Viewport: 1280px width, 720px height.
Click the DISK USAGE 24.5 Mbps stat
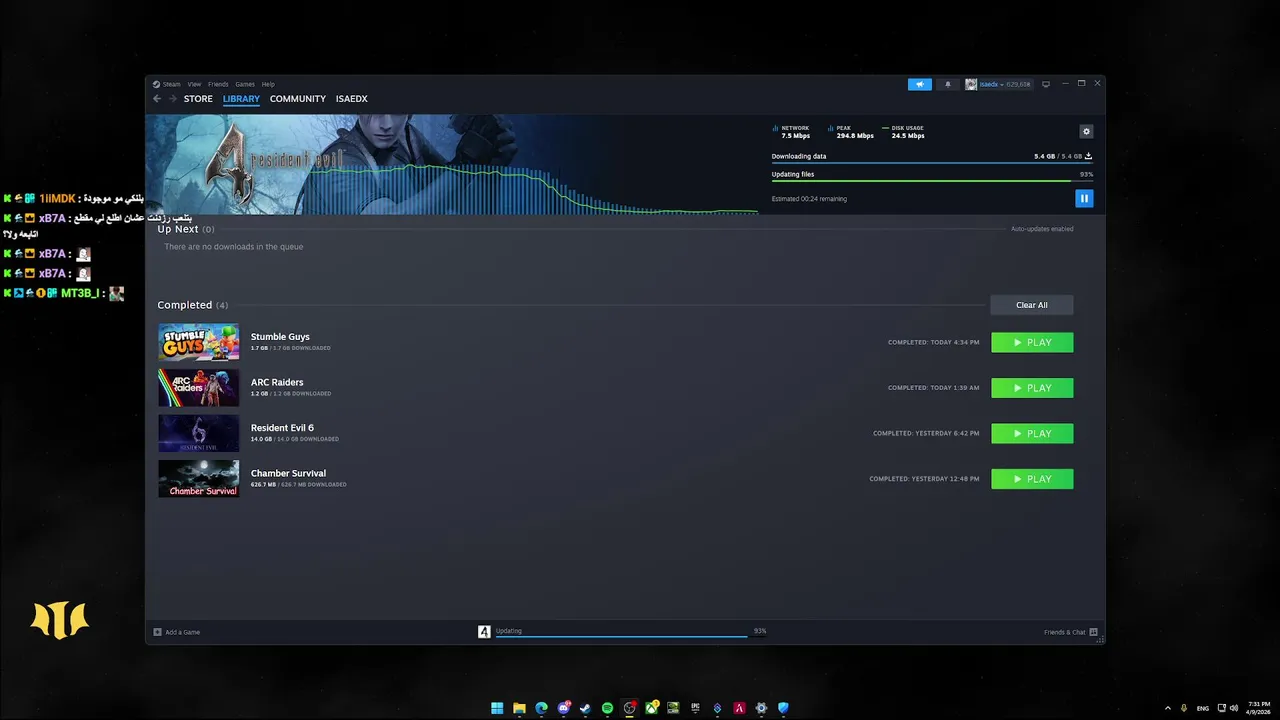(903, 132)
